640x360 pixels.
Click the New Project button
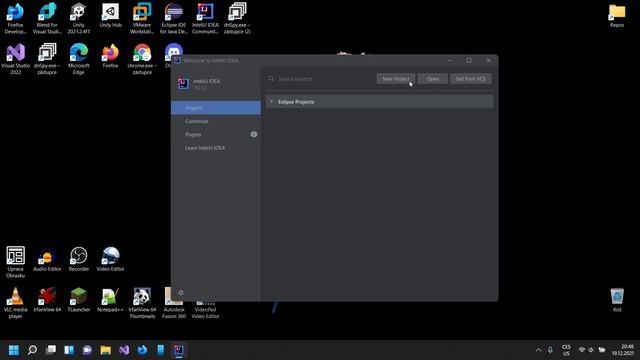[396, 79]
